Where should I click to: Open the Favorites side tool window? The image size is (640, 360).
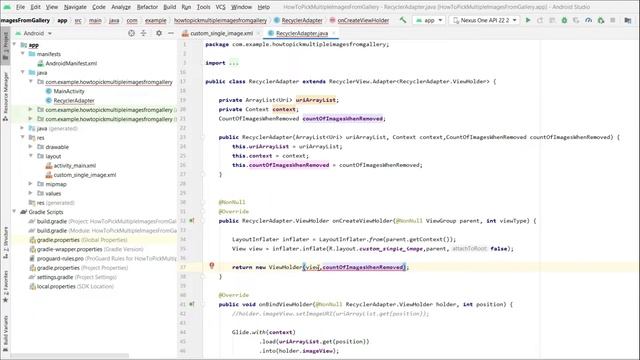[5, 286]
